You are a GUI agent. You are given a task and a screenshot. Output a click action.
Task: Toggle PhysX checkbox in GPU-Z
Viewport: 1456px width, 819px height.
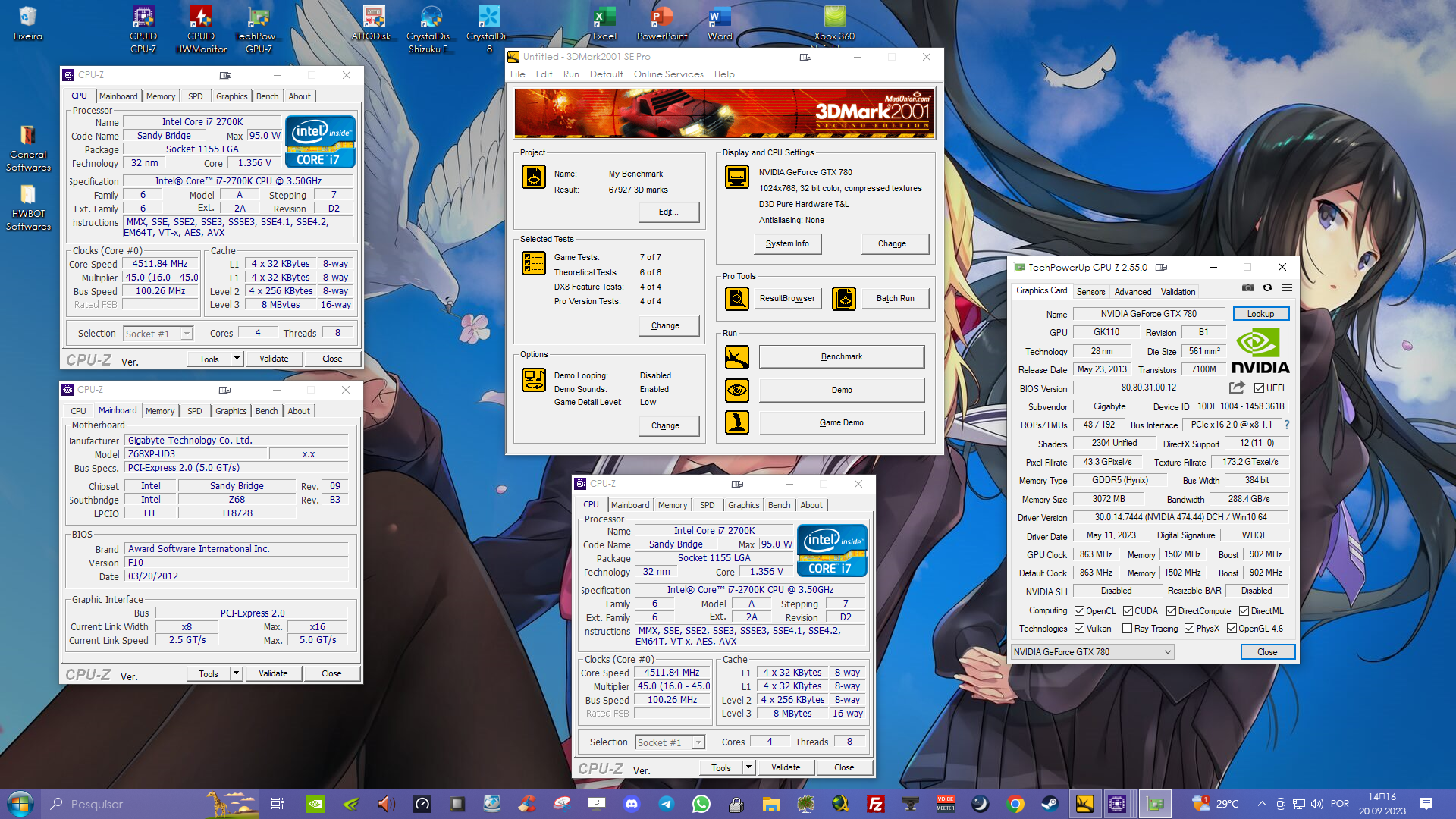click(1189, 629)
